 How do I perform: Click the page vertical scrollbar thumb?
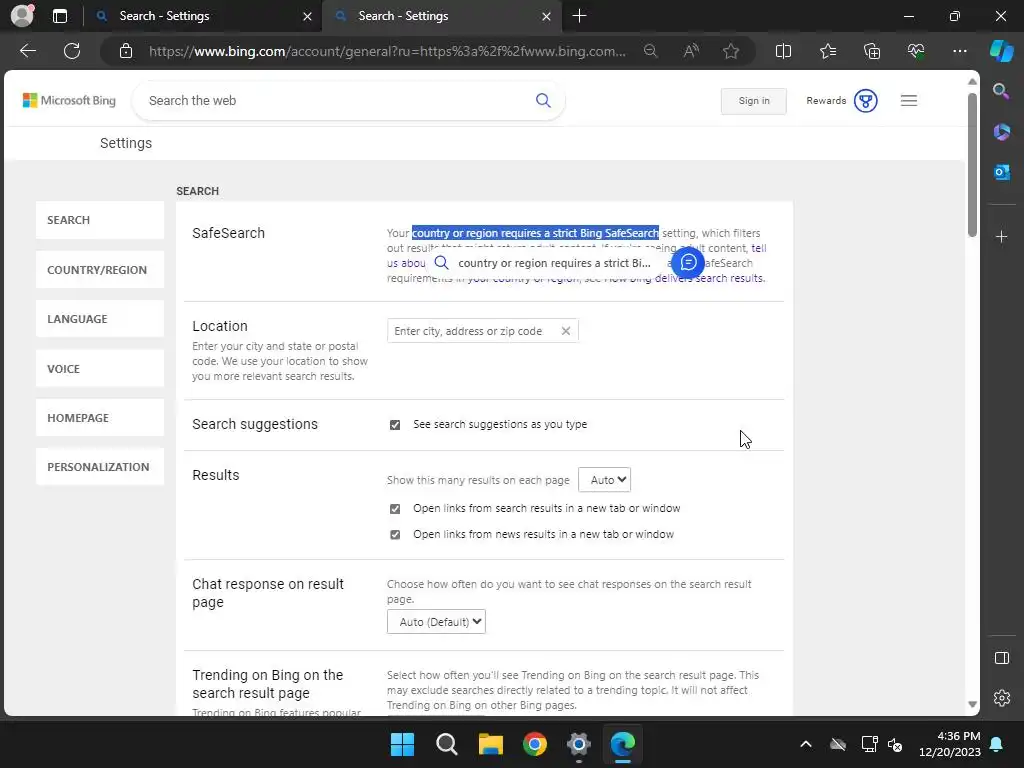click(972, 165)
